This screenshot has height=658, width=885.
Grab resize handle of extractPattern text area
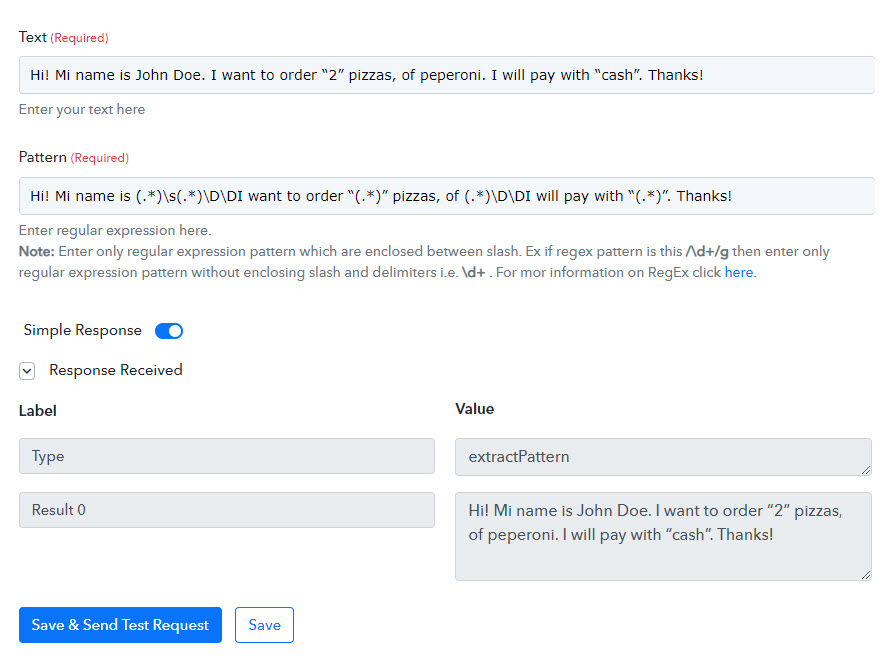tap(866, 470)
